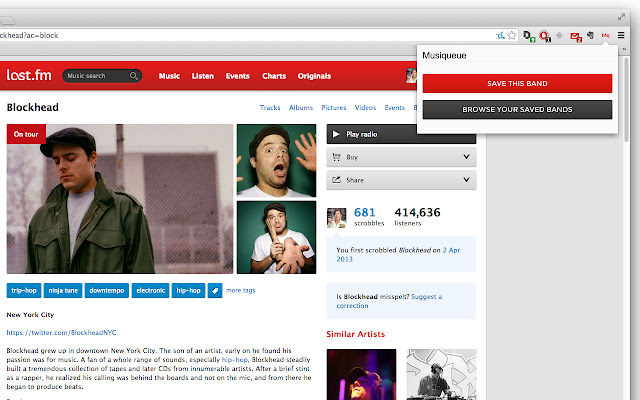Open the Musiqueue extension icon

tap(605, 36)
